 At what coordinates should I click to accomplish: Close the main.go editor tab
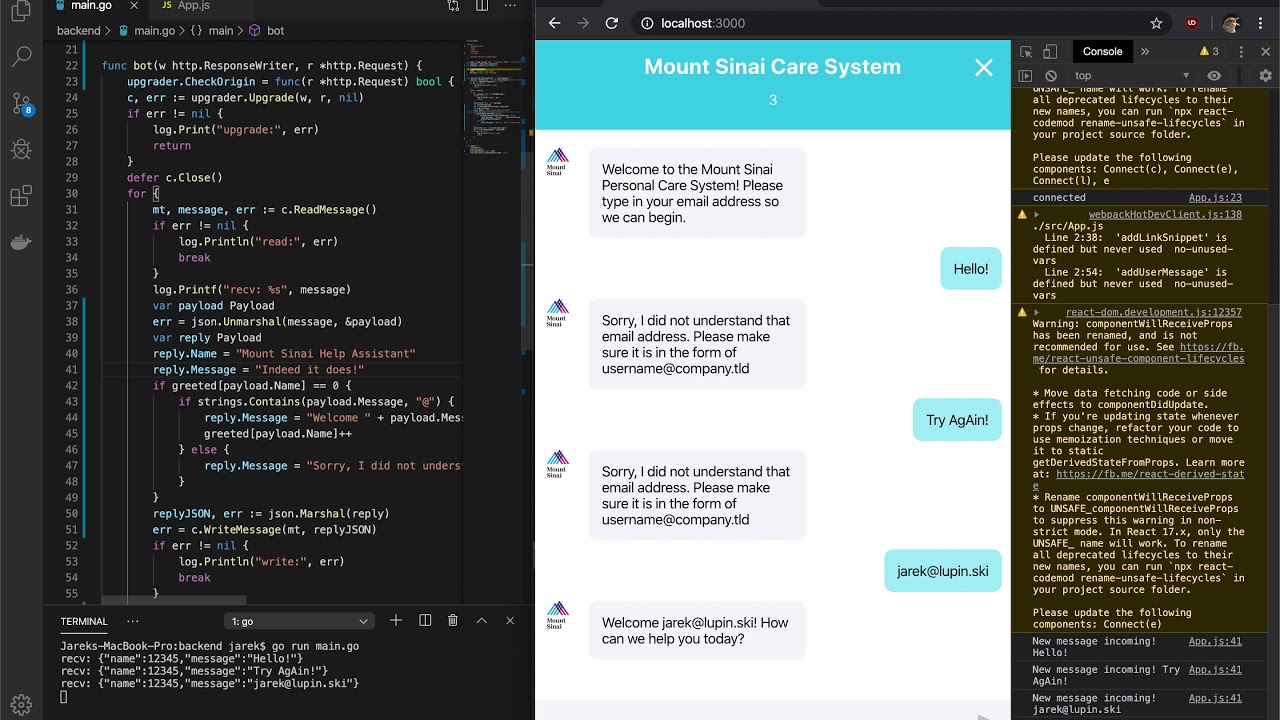134,5
